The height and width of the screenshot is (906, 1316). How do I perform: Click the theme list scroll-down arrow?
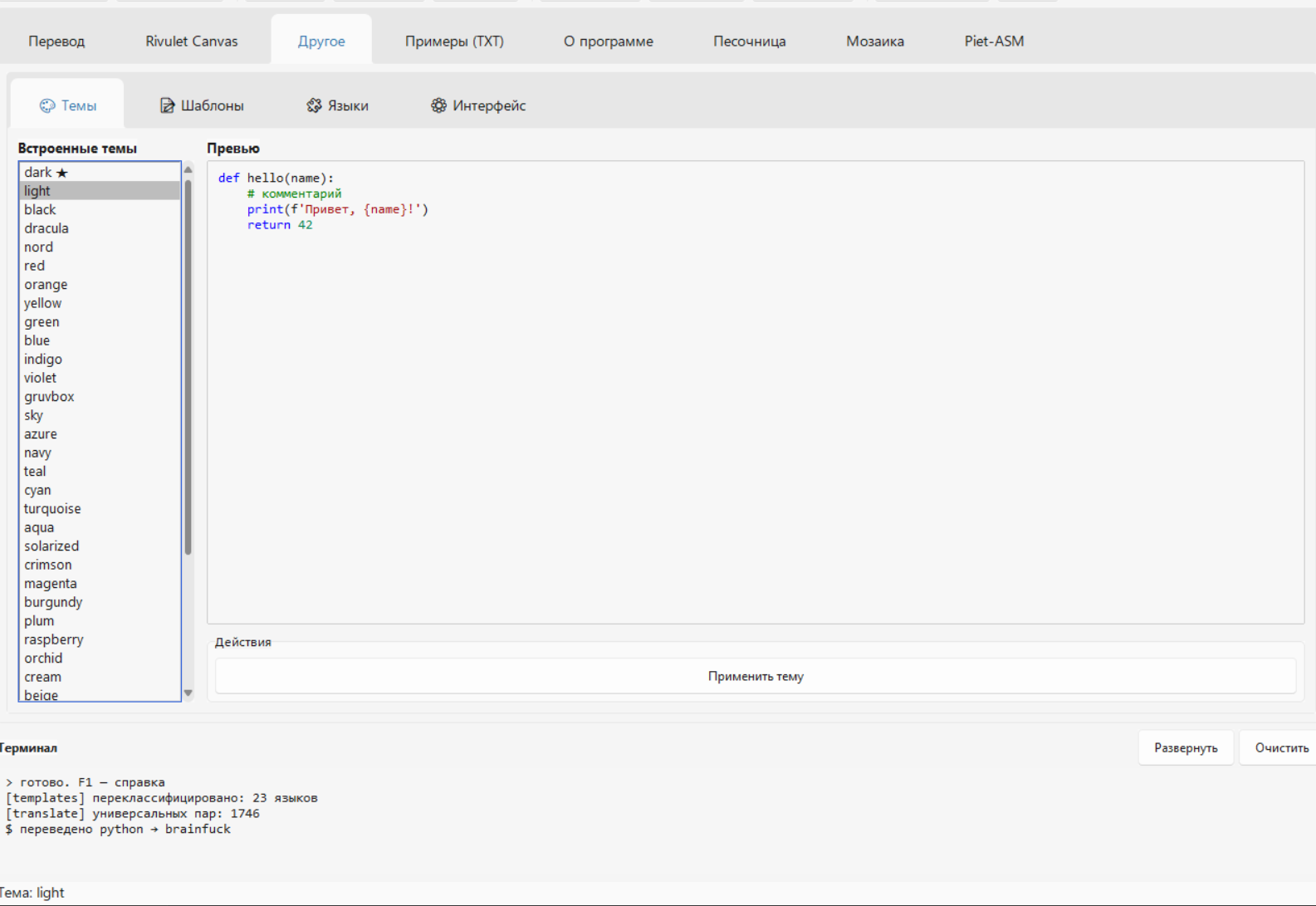[x=188, y=693]
